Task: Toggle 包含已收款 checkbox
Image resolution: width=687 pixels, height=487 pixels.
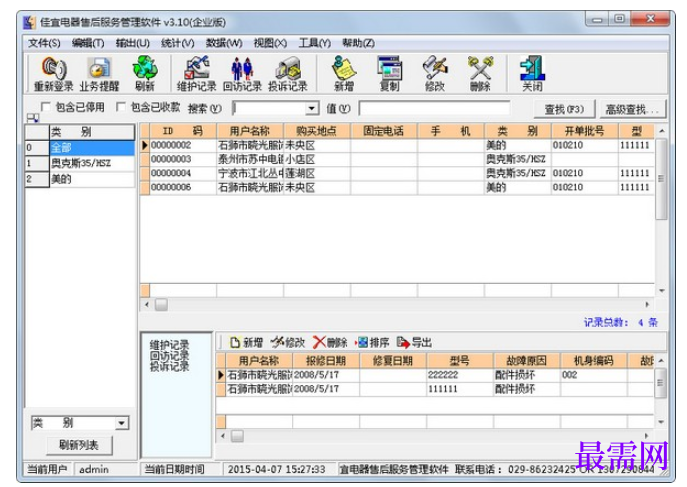Action: (121, 107)
